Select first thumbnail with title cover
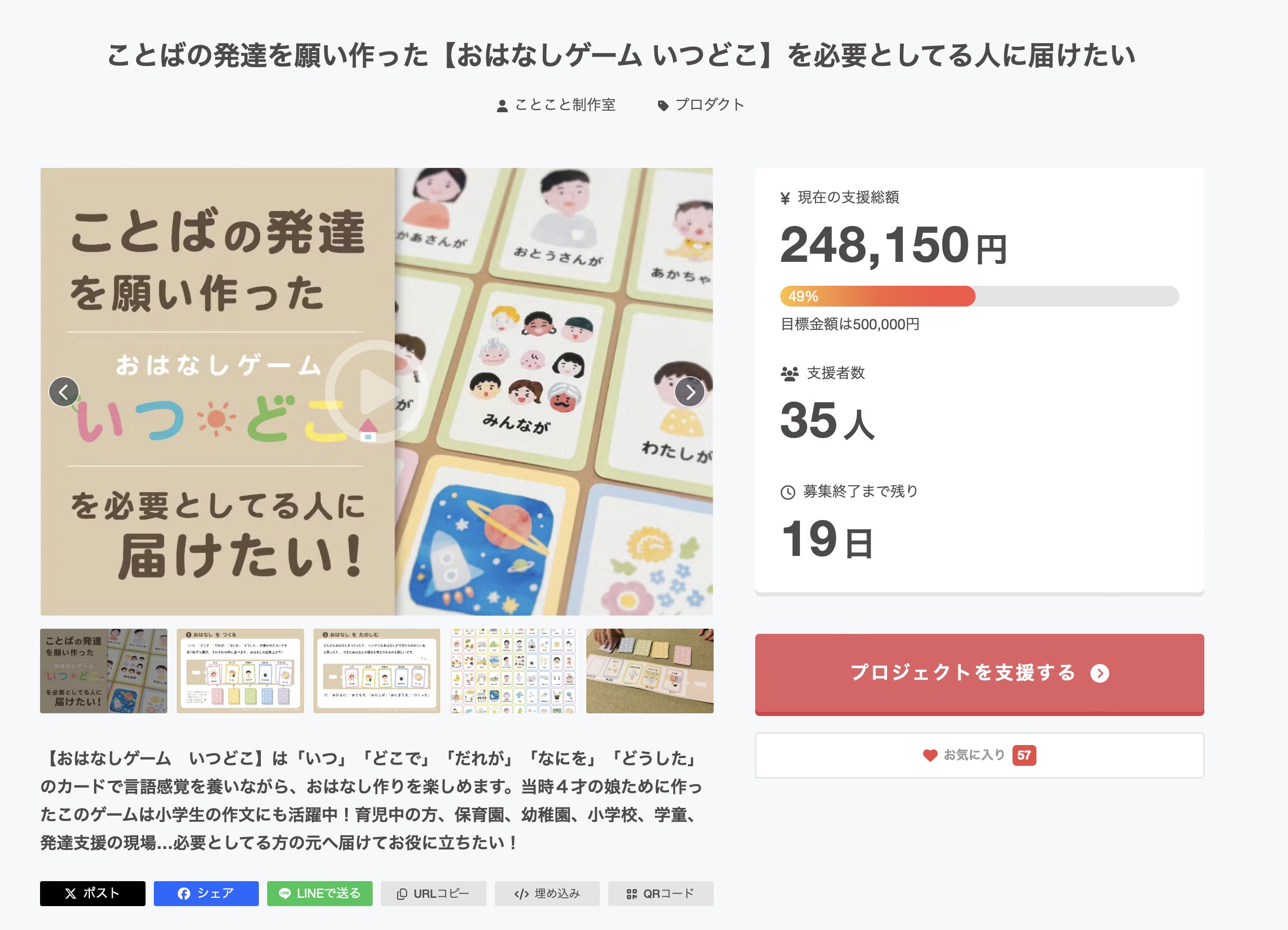The image size is (1288, 930). pyautogui.click(x=104, y=671)
